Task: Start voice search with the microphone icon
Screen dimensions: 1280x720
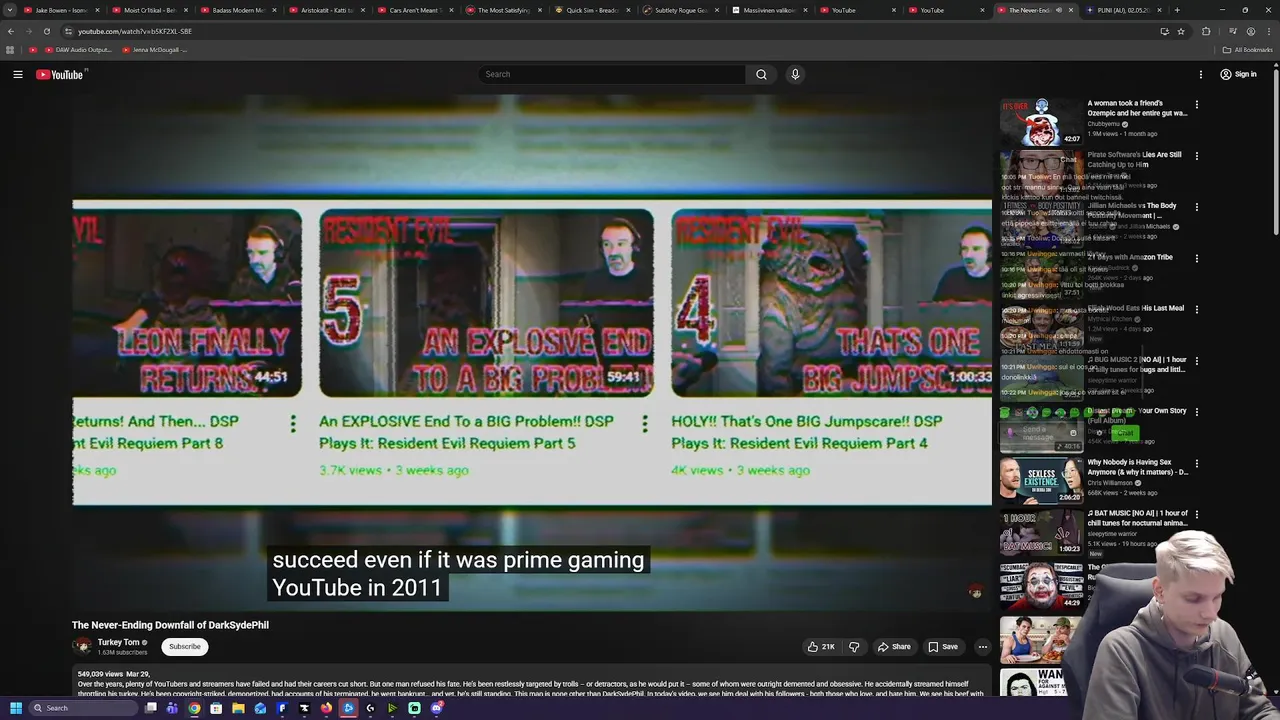Action: pos(795,74)
